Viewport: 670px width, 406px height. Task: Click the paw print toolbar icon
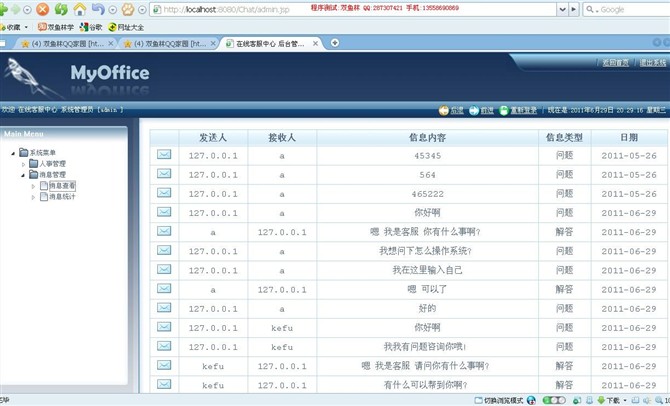click(x=128, y=9)
